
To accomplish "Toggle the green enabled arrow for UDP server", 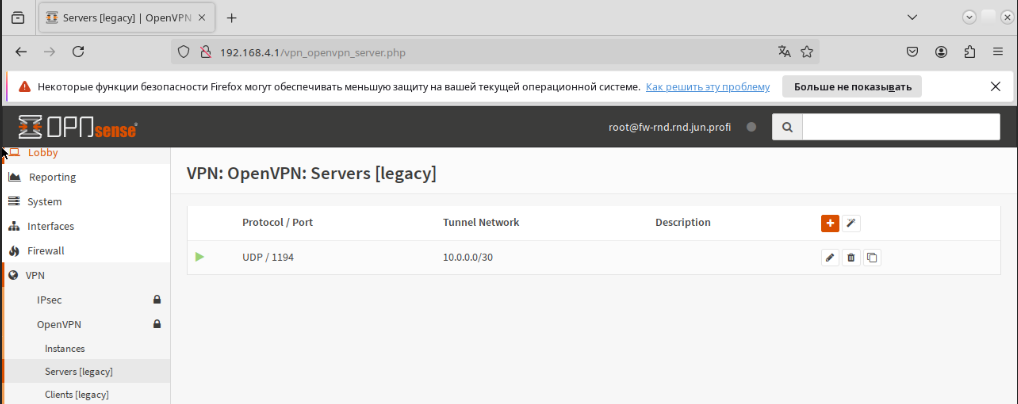I will pos(200,257).
